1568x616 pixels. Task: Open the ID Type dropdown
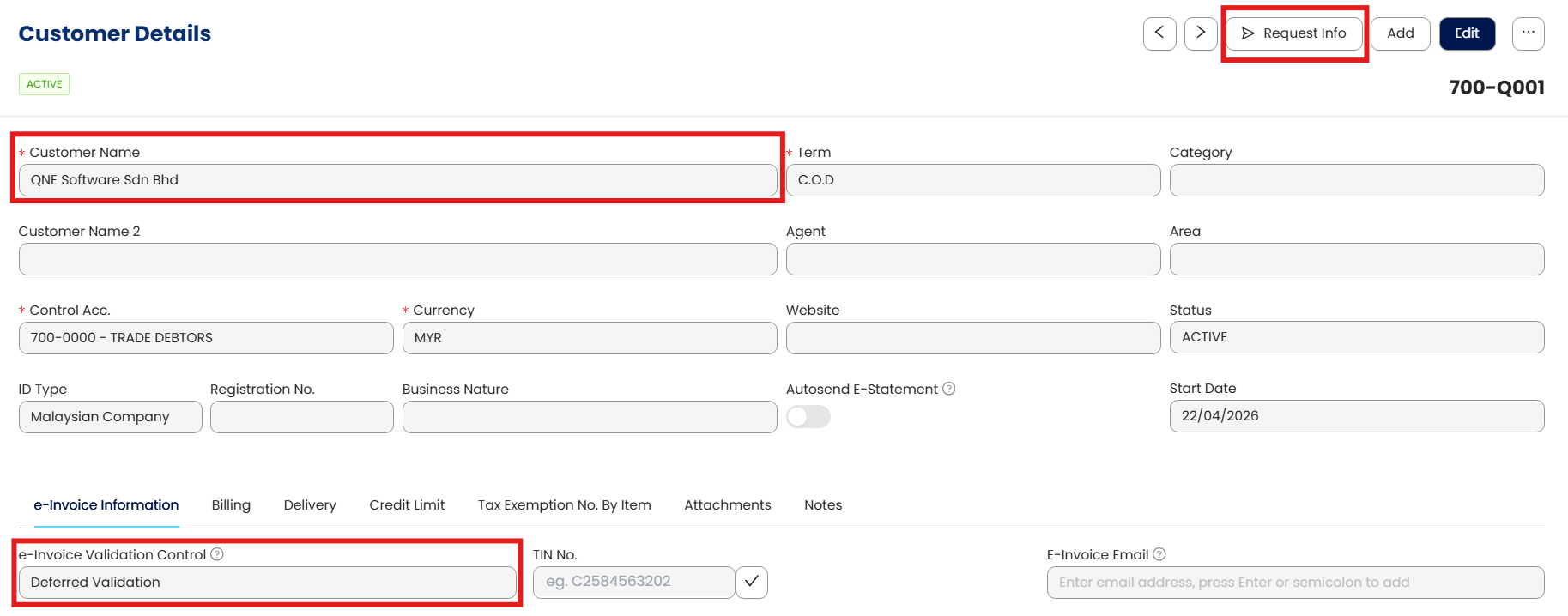pos(110,417)
